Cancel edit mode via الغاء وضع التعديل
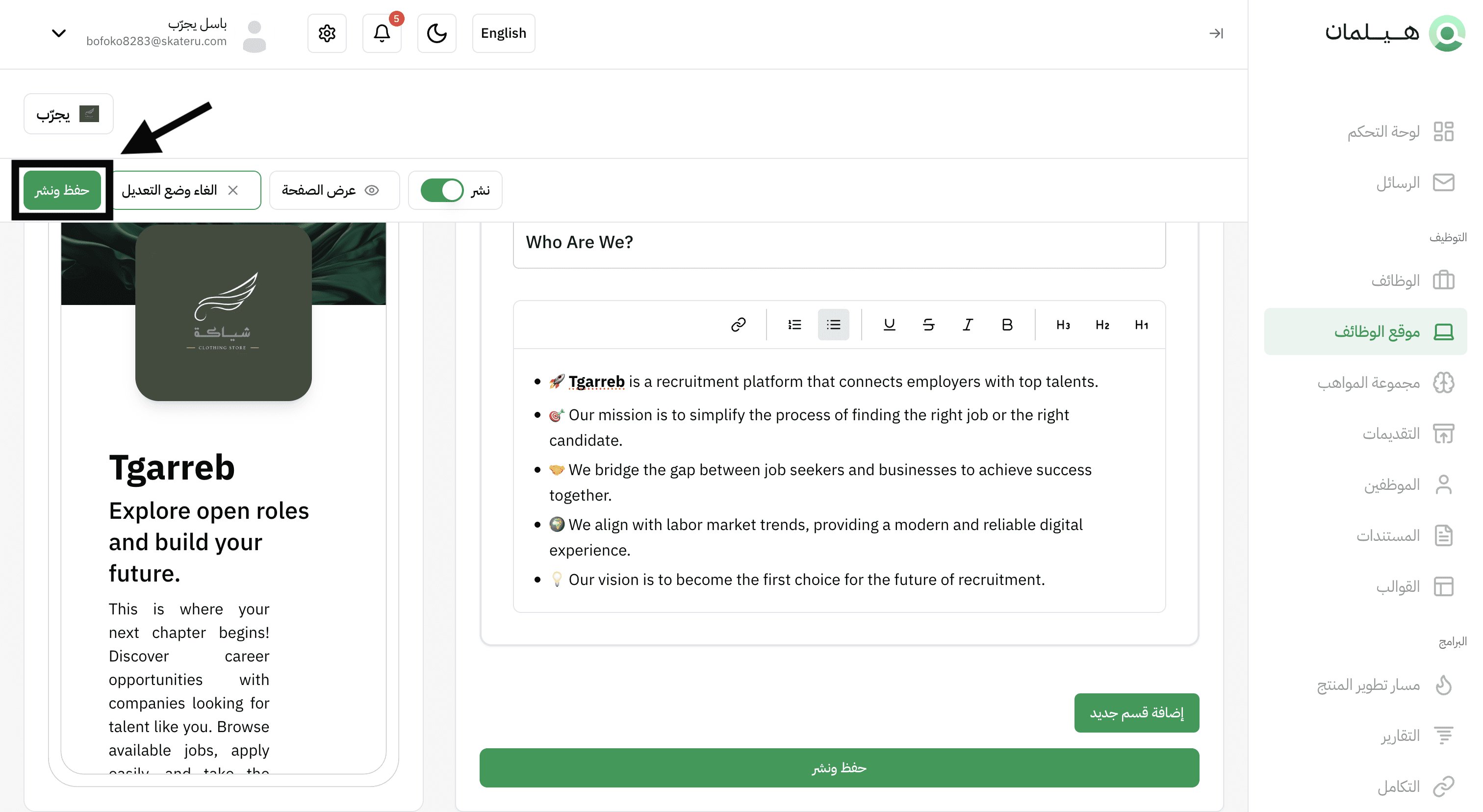Viewport: 1483px width, 812px height. pos(185,190)
